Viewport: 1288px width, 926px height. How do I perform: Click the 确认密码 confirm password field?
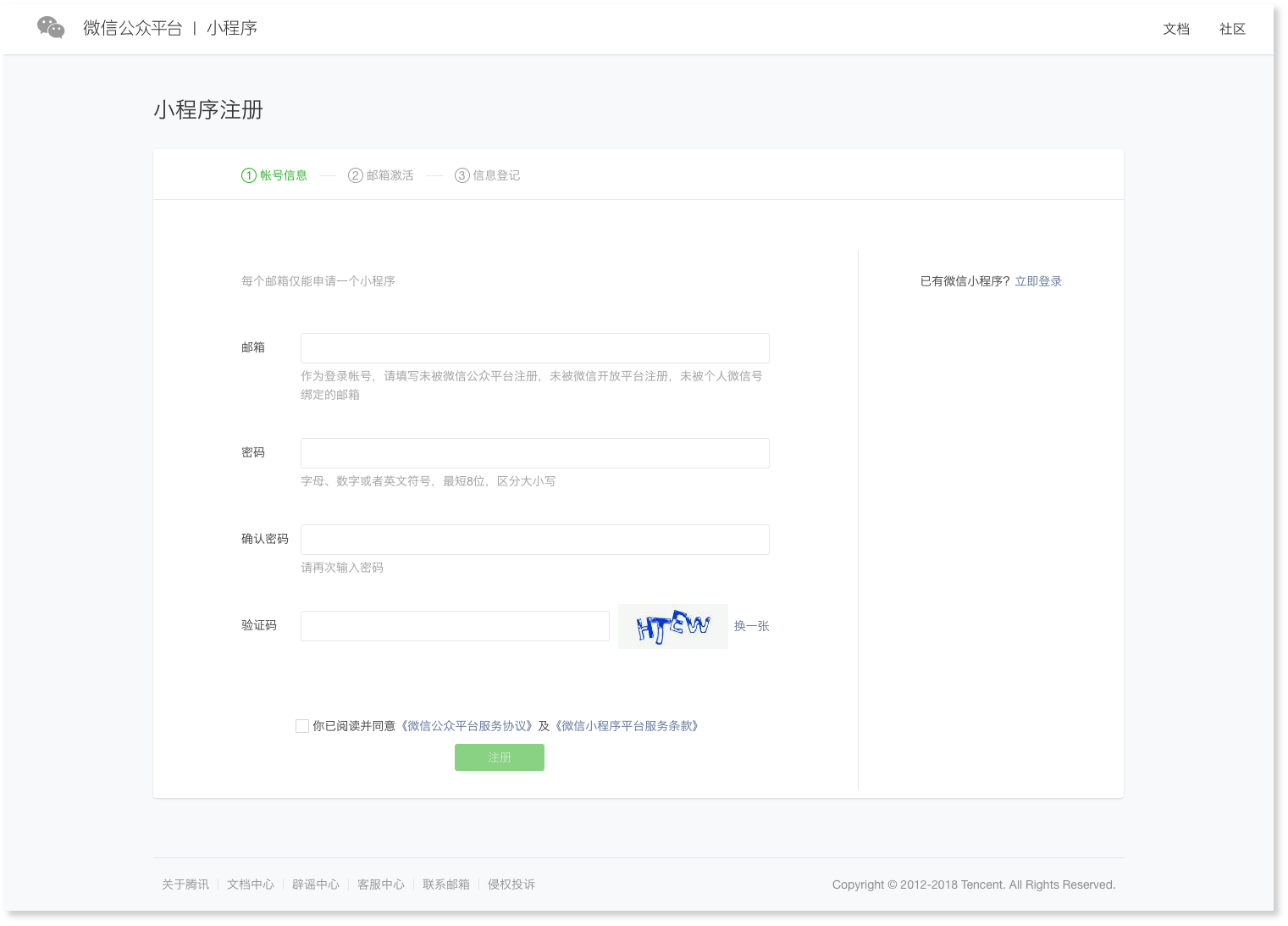click(534, 539)
